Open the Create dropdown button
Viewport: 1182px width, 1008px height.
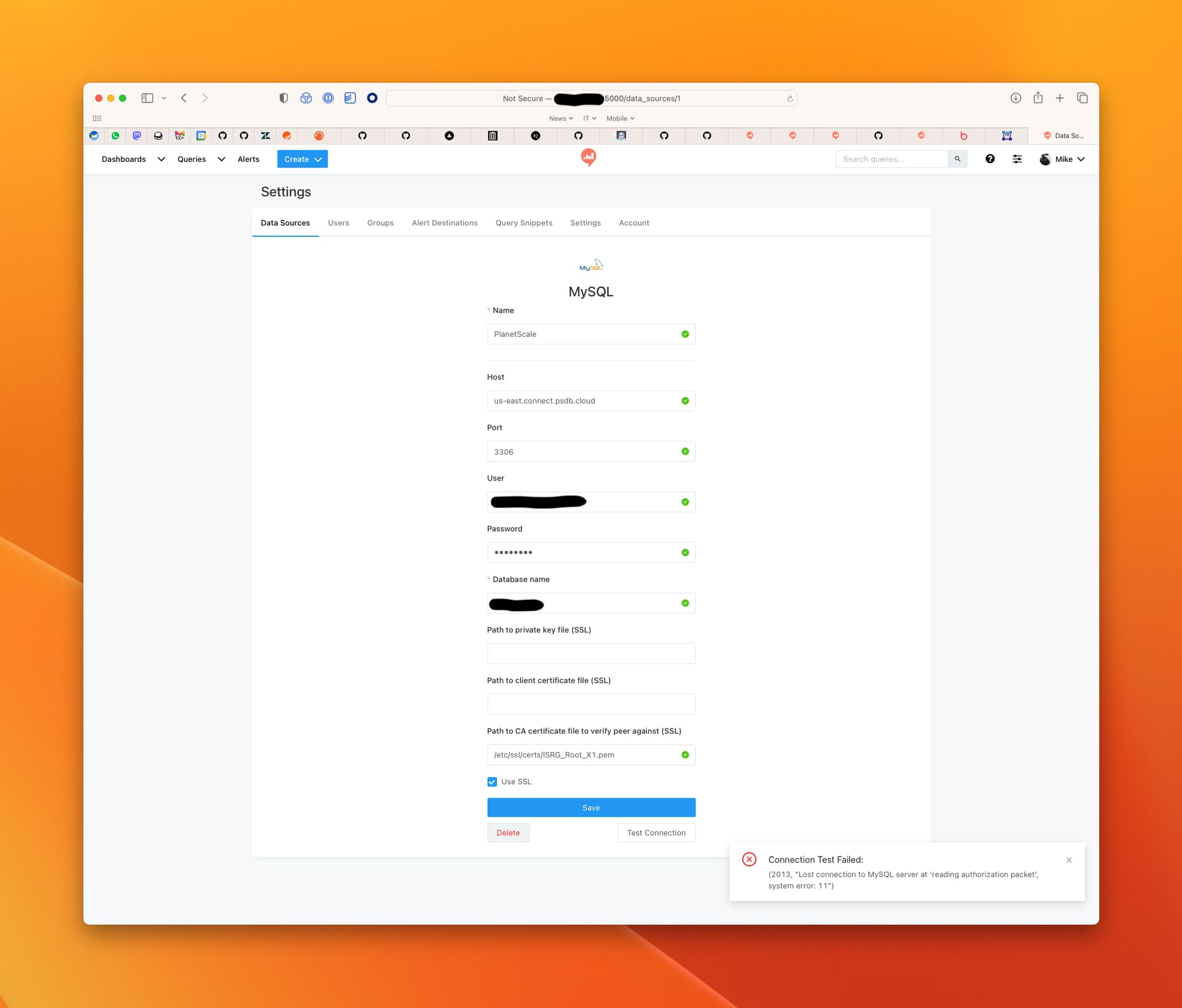(x=302, y=159)
